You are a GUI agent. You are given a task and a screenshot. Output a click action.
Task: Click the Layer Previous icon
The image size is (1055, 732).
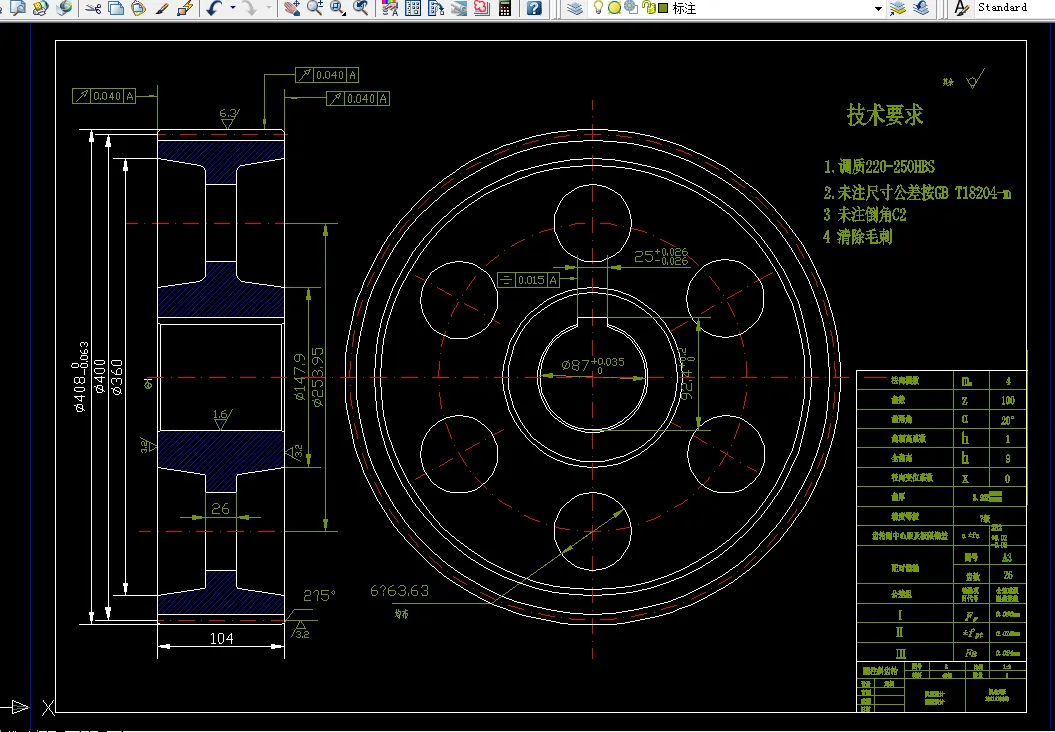921,8
